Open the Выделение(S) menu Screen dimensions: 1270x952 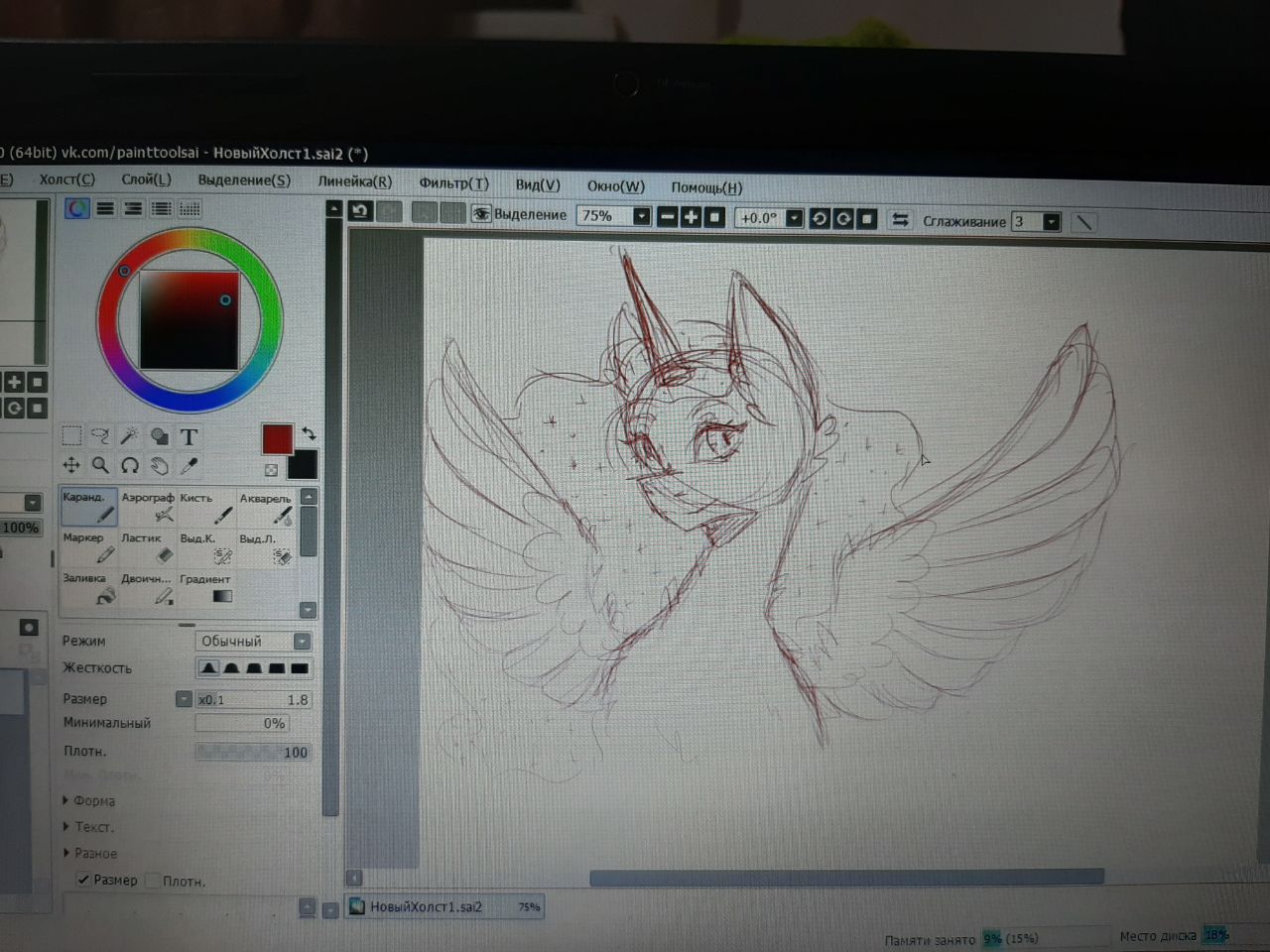[244, 180]
